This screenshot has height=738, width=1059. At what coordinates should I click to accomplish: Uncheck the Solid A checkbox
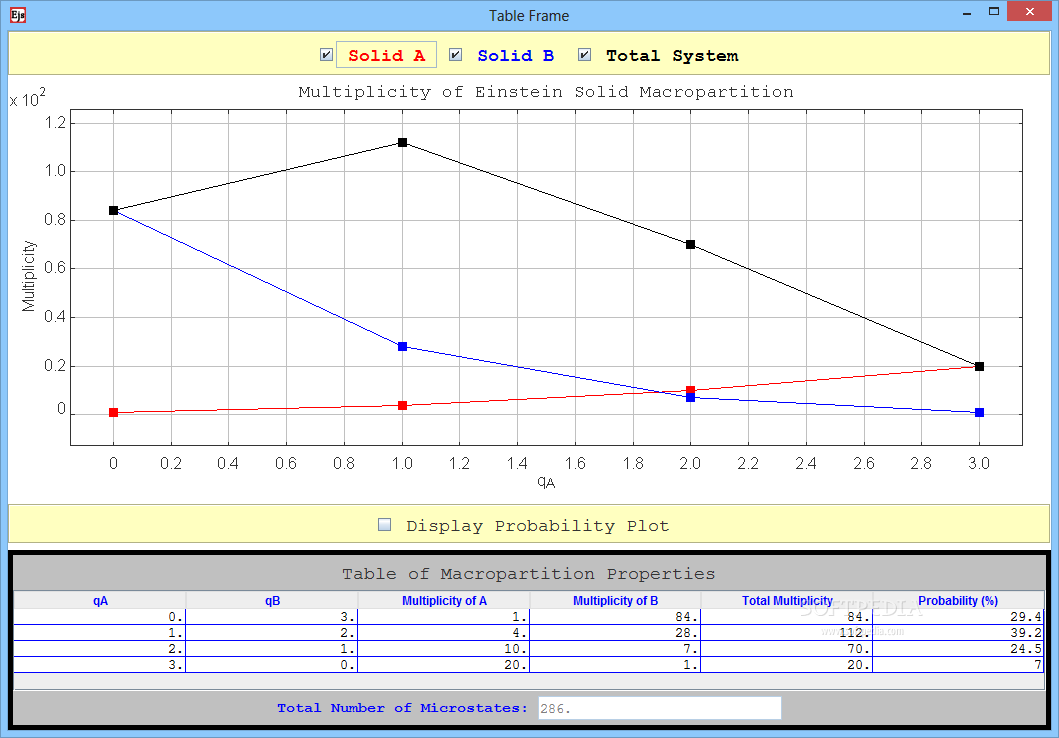pos(326,55)
